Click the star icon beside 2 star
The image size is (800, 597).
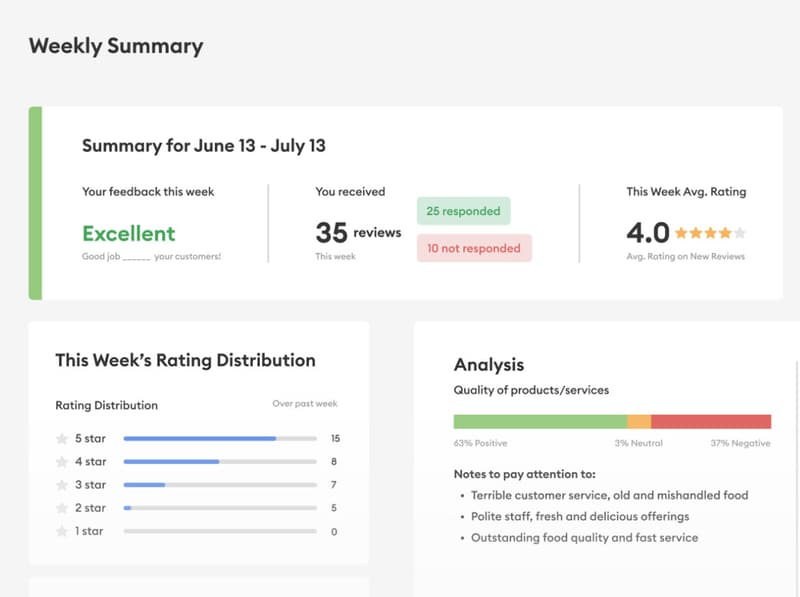[x=62, y=508]
